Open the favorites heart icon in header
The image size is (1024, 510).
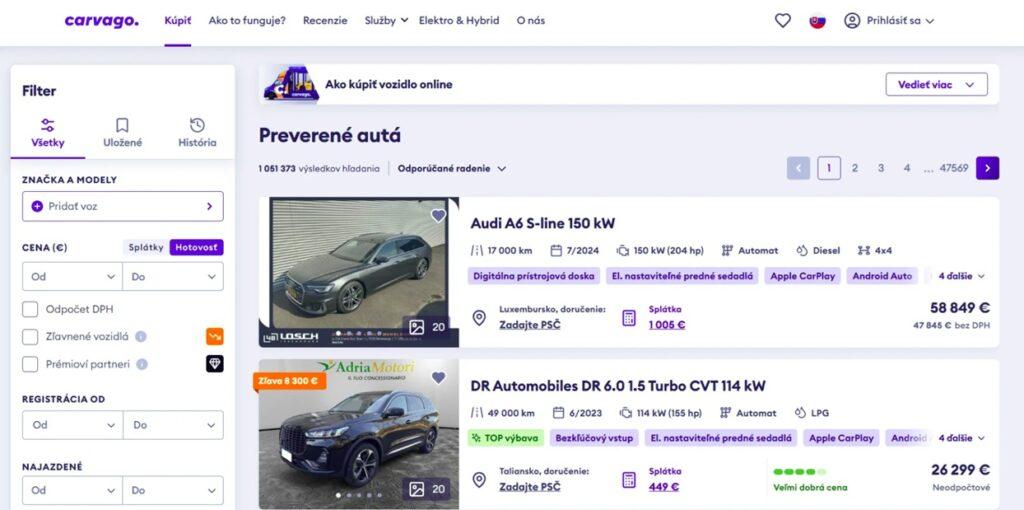[x=782, y=21]
